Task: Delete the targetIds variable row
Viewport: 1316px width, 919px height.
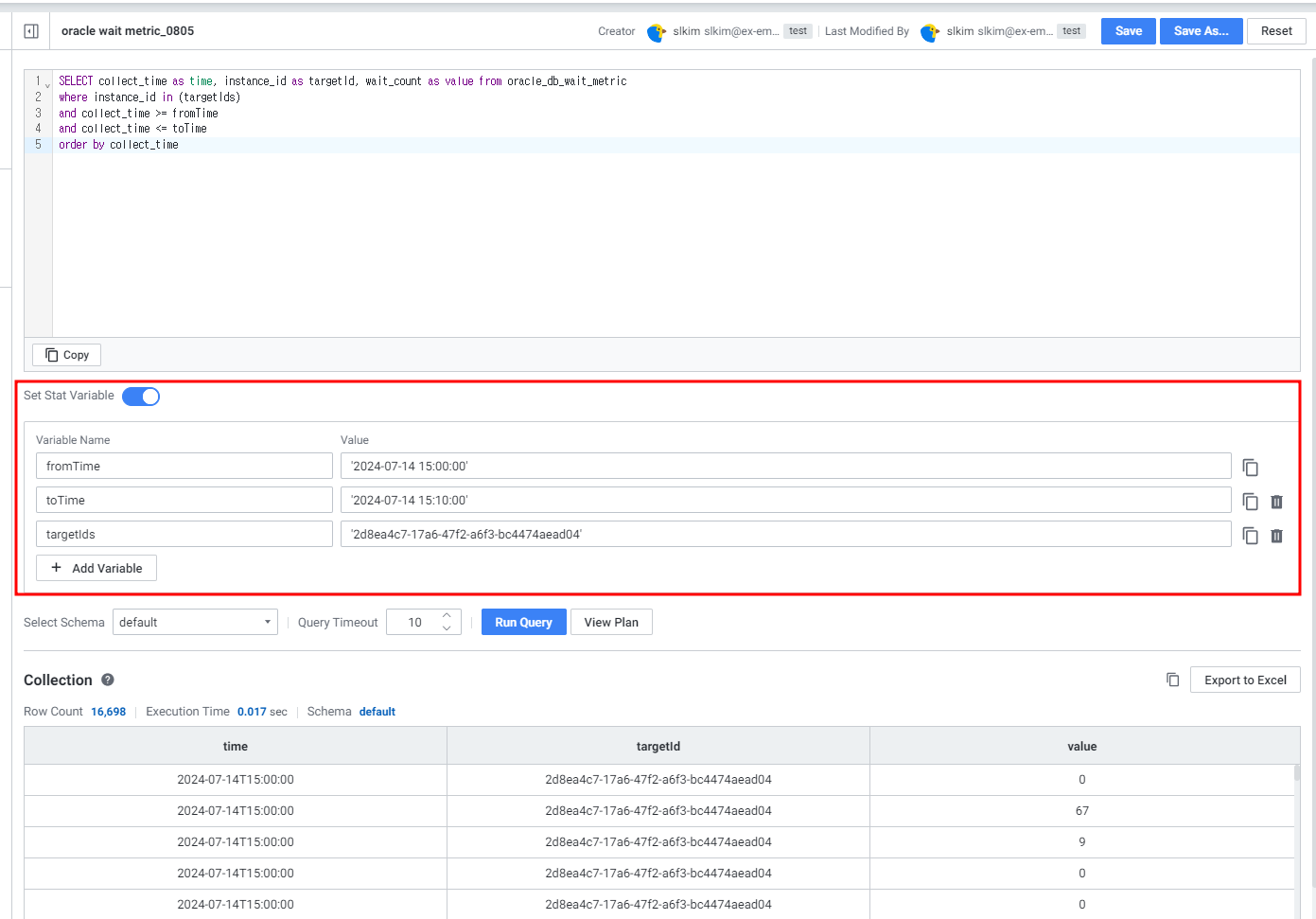Action: [1276, 536]
